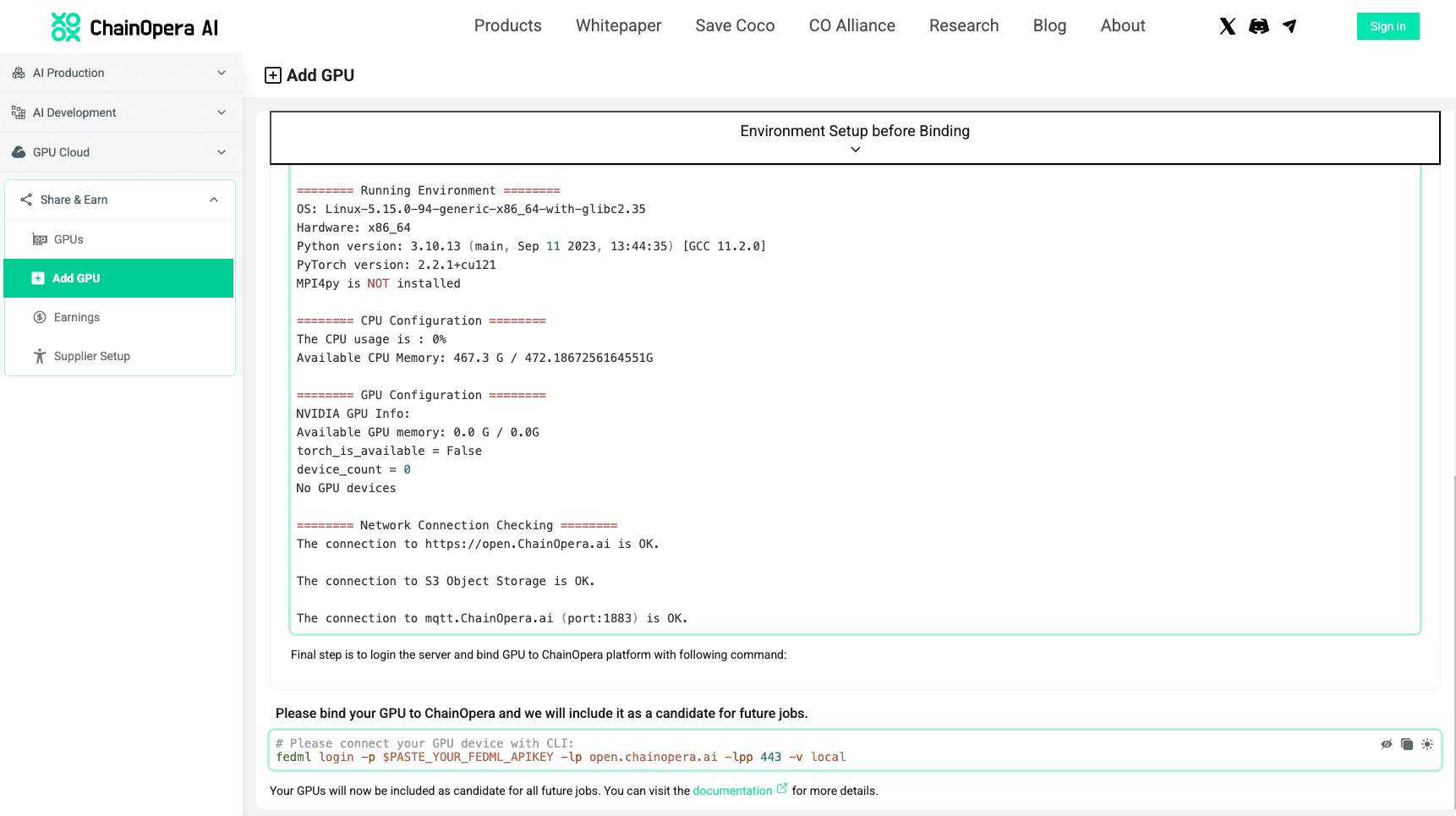The image size is (1456, 816).
Task: Open Supplier Setup in sidebar
Action: tap(91, 356)
